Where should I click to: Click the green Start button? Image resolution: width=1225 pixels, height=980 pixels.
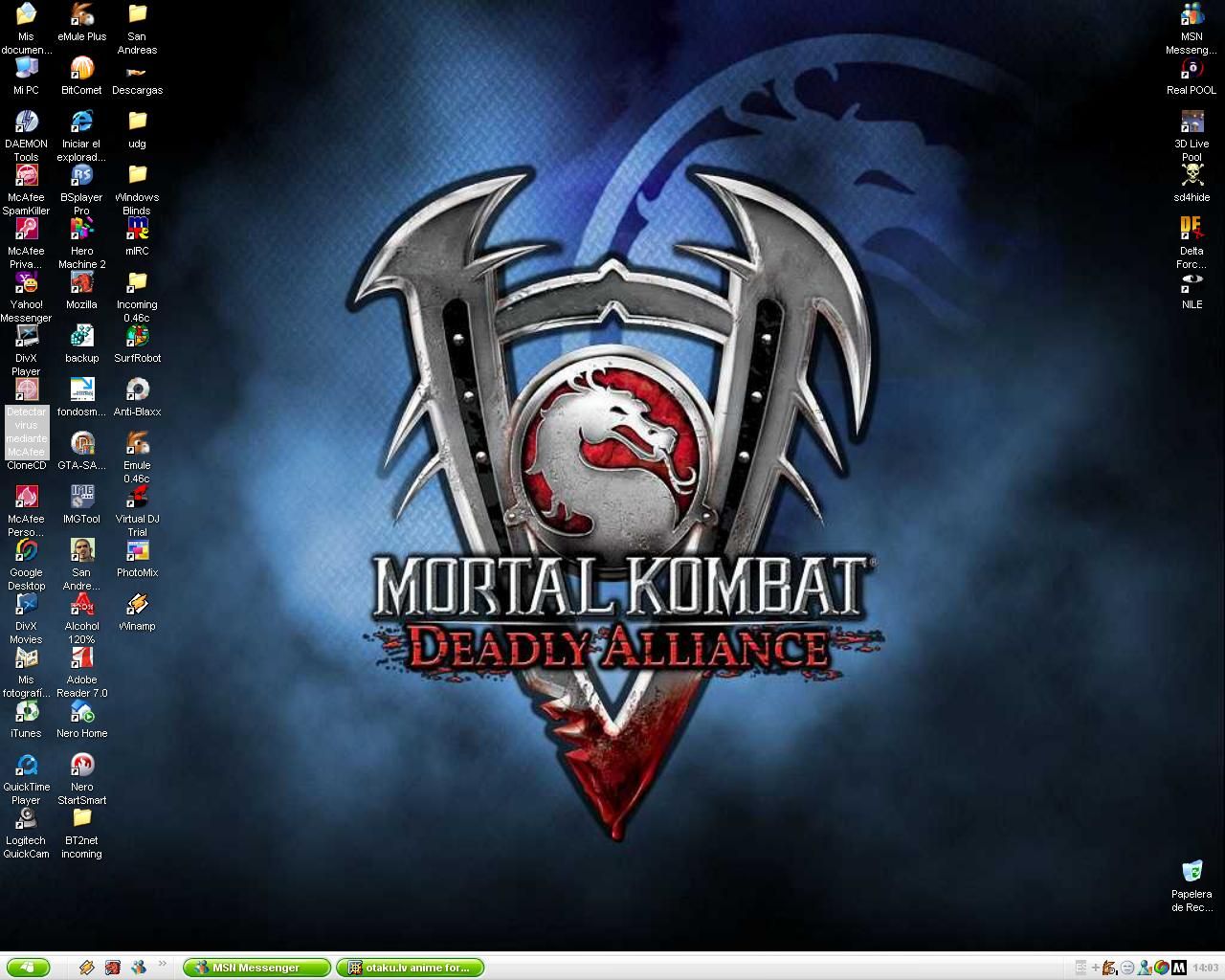tap(28, 968)
